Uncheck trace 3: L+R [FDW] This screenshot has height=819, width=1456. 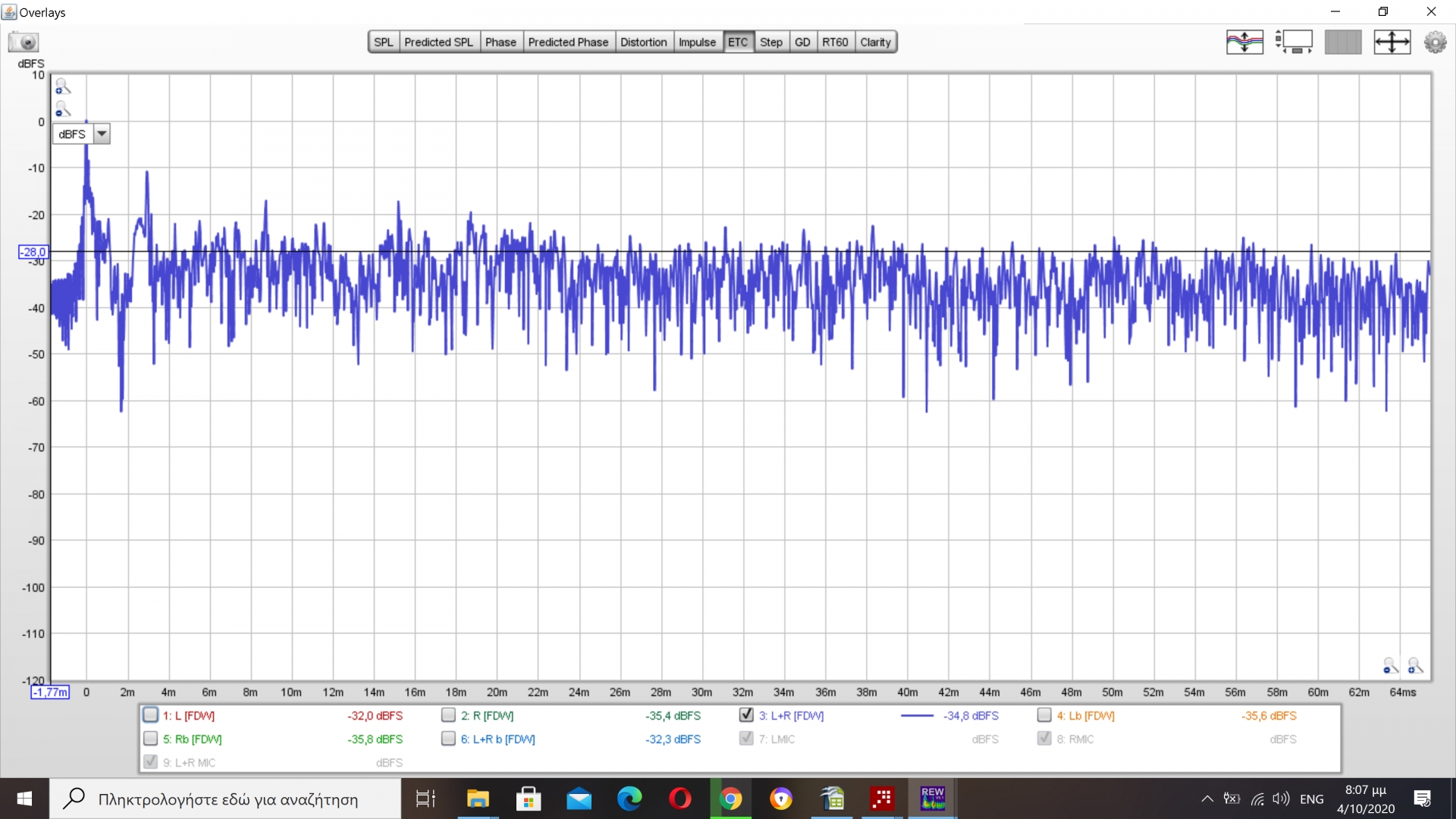pos(746,715)
